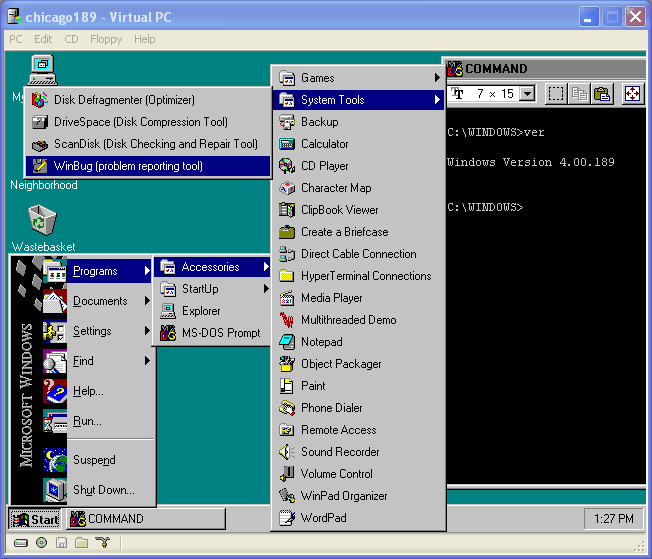This screenshot has height=559, width=652.
Task: Click the Remote Access icon
Action: (287, 430)
